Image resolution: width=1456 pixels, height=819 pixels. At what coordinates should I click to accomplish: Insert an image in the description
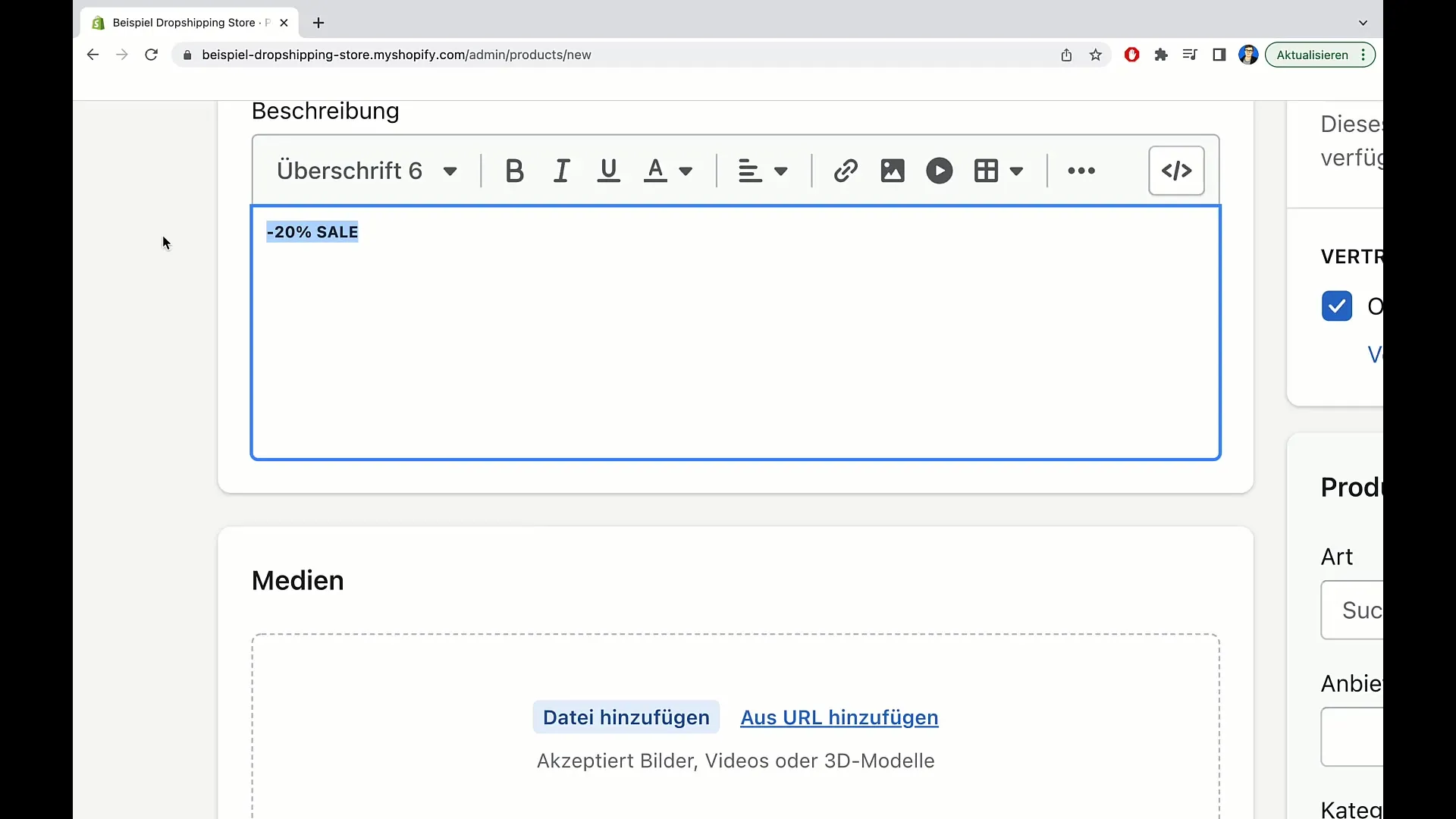point(893,171)
